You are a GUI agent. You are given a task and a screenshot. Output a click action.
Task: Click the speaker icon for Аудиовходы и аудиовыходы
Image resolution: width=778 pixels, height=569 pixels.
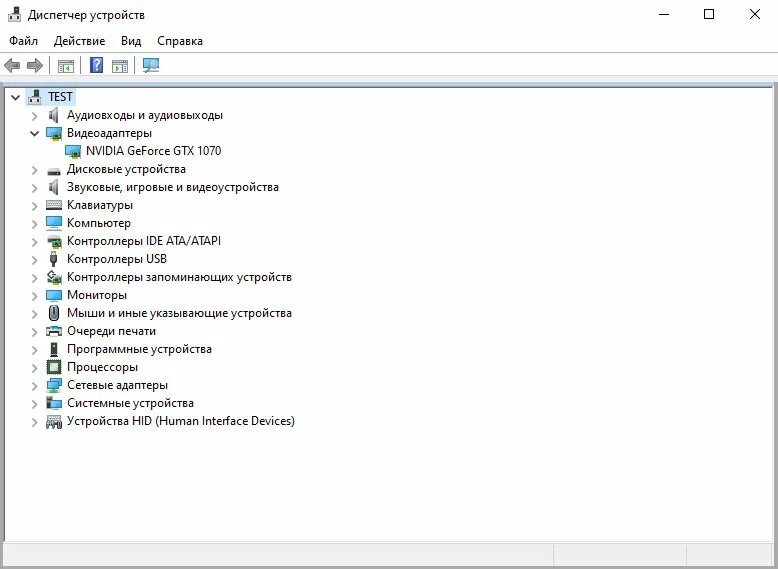point(54,115)
